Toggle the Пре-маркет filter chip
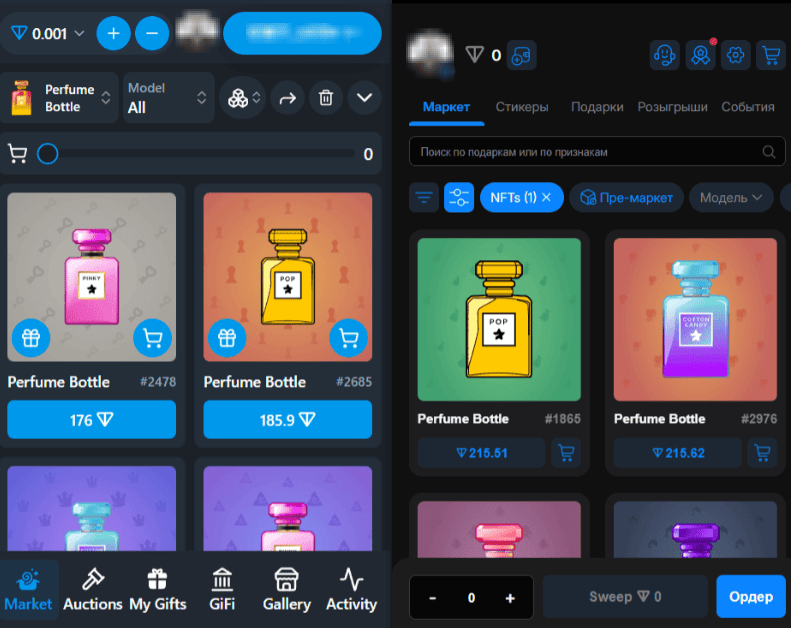 627,197
